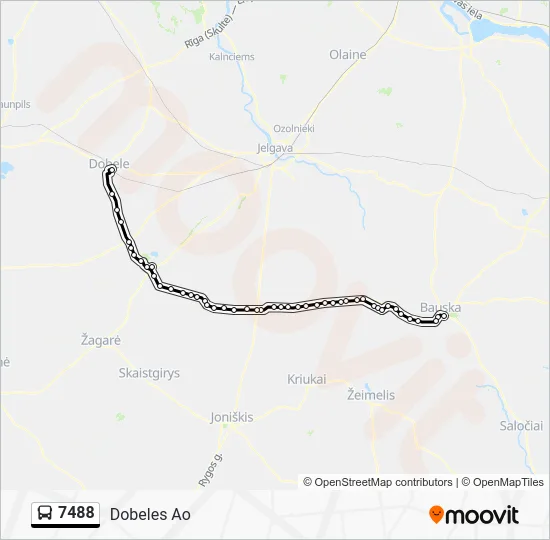
Task: Open the OpenStreetMap contributors attribution link
Action: click(378, 482)
